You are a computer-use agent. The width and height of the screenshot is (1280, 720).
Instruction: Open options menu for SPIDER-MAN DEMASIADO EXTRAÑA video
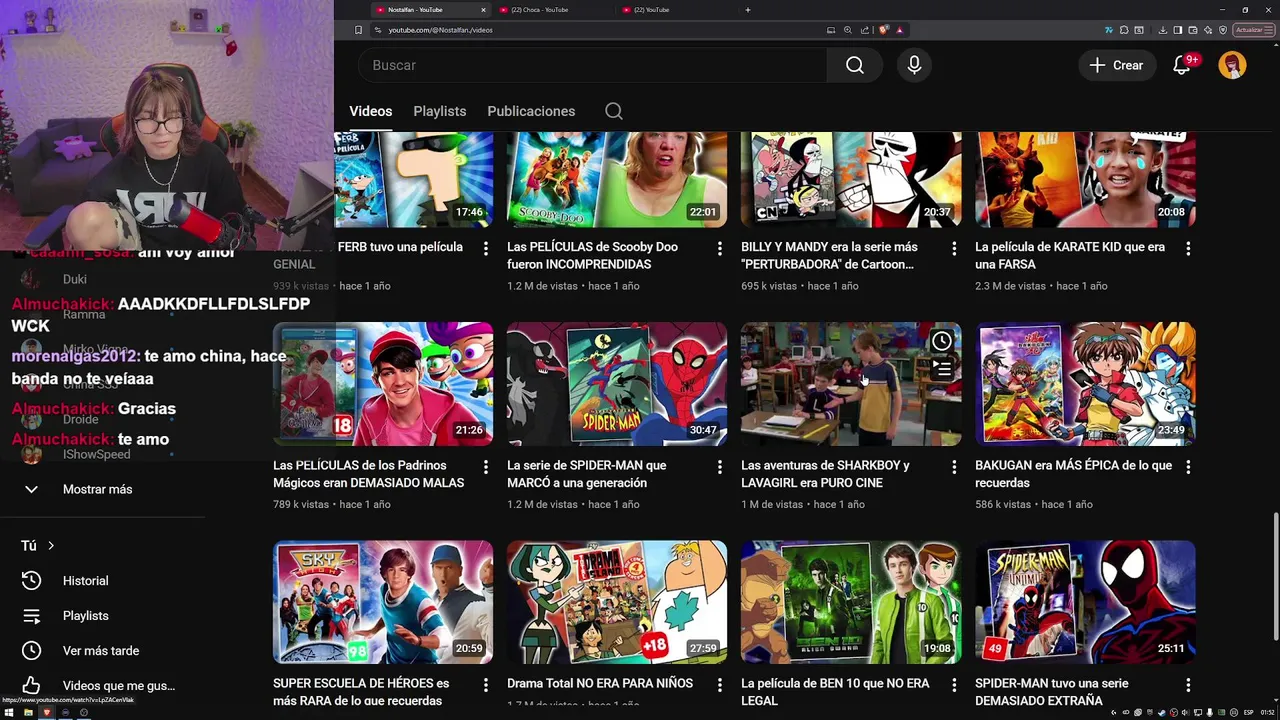point(1188,685)
